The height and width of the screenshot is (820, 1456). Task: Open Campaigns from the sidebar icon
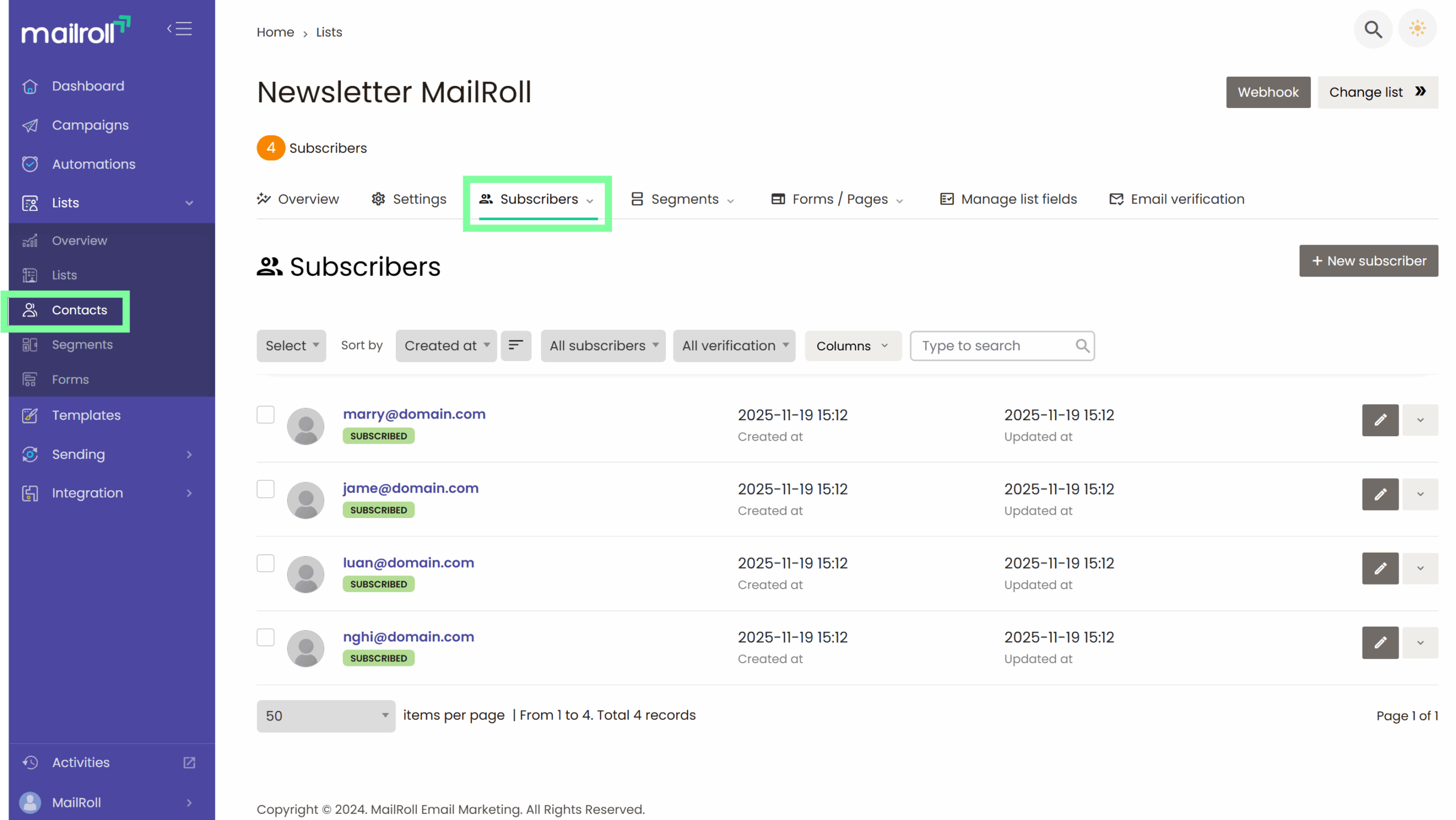[x=30, y=125]
